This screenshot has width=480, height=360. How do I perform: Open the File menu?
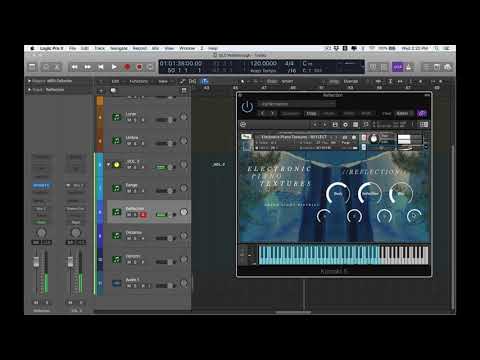pos(72,48)
